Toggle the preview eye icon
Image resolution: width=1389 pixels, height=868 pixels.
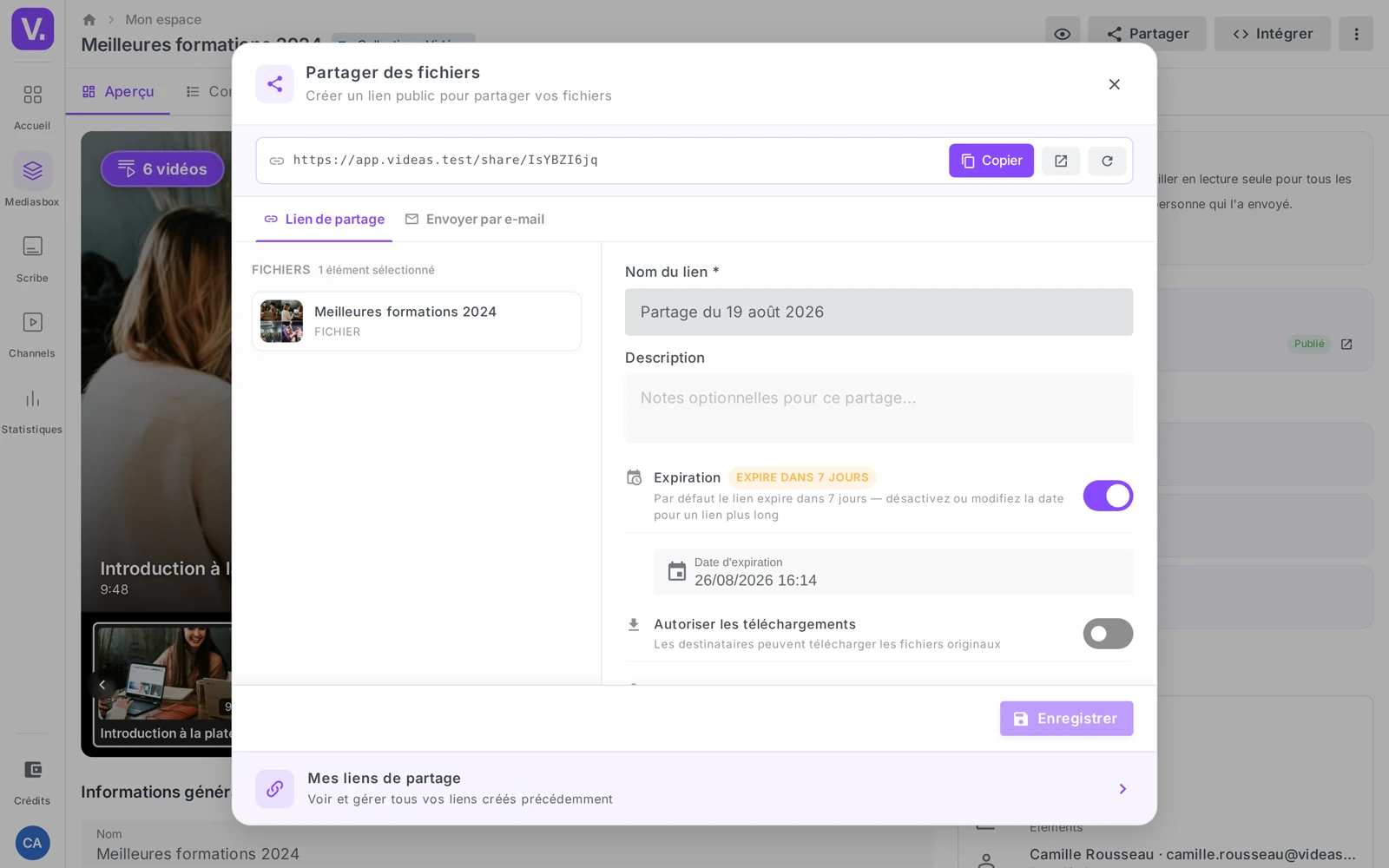(x=1062, y=34)
